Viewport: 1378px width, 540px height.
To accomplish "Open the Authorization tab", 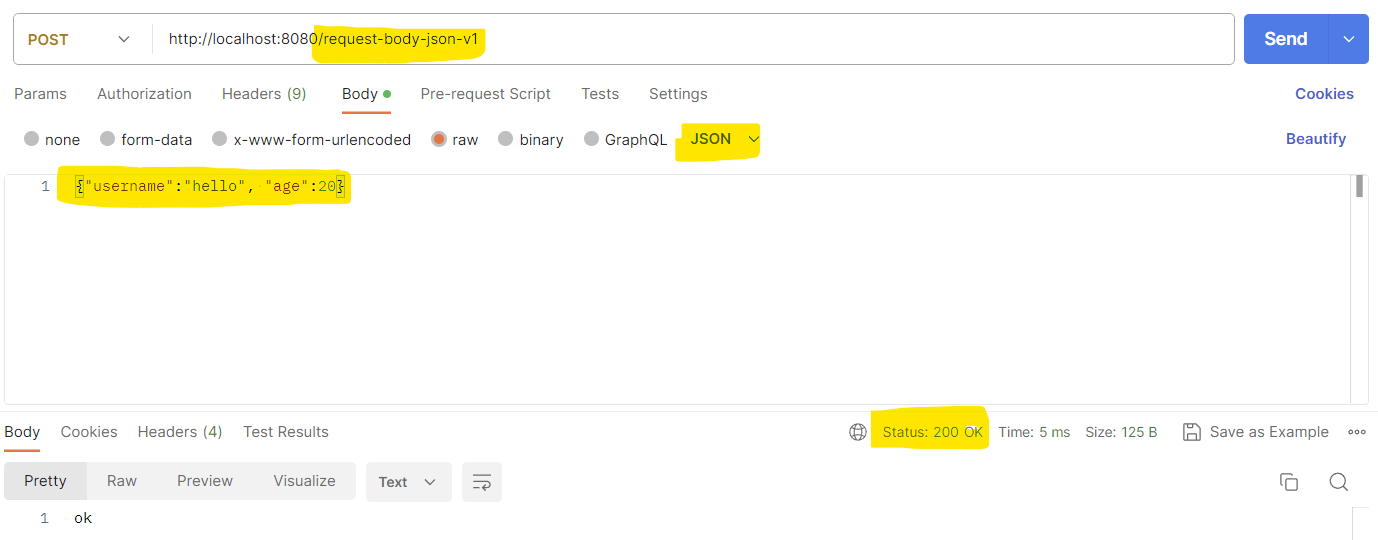I will (144, 94).
